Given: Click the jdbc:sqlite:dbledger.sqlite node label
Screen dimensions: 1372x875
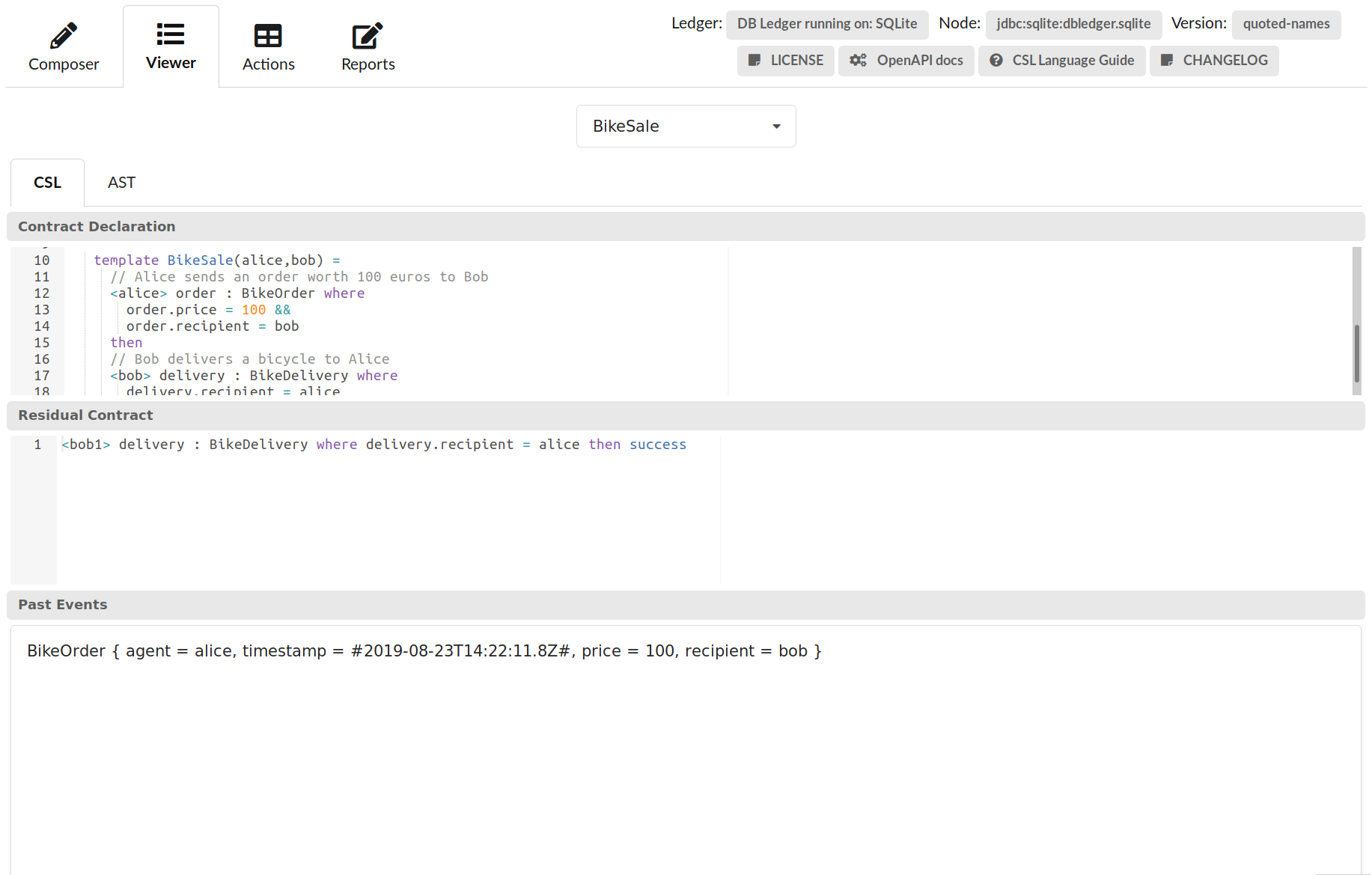Looking at the screenshot, I should [x=1073, y=24].
